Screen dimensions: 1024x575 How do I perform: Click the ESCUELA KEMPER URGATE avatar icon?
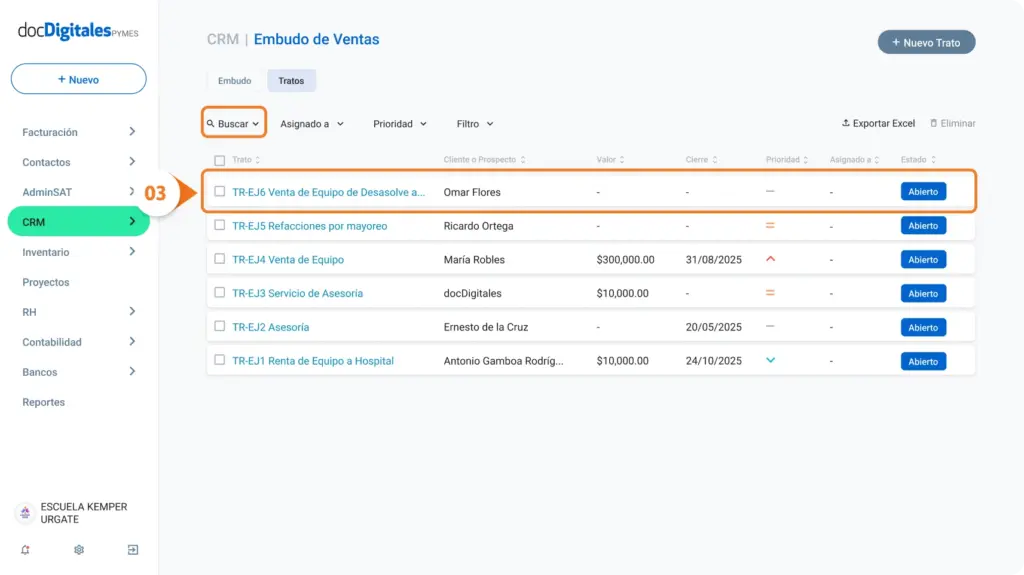[x=25, y=513]
